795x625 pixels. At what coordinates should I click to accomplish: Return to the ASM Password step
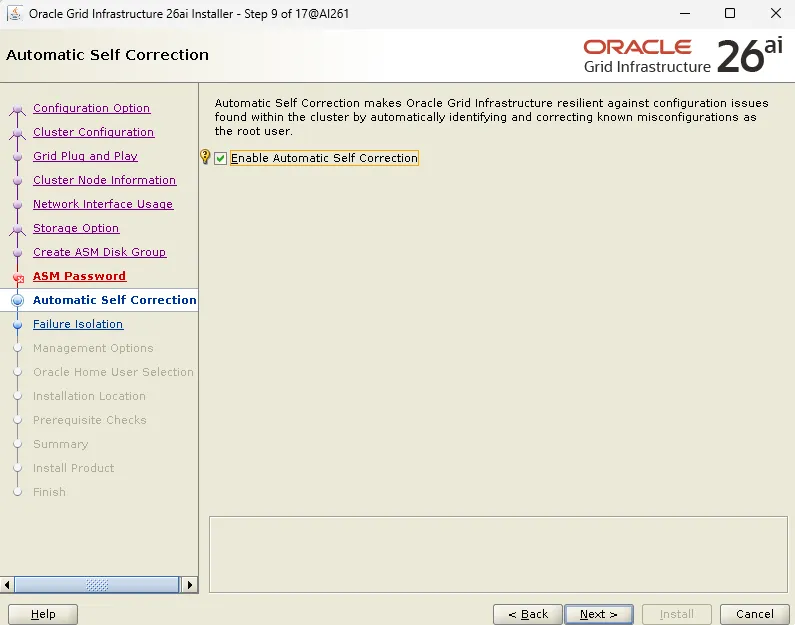(79, 276)
